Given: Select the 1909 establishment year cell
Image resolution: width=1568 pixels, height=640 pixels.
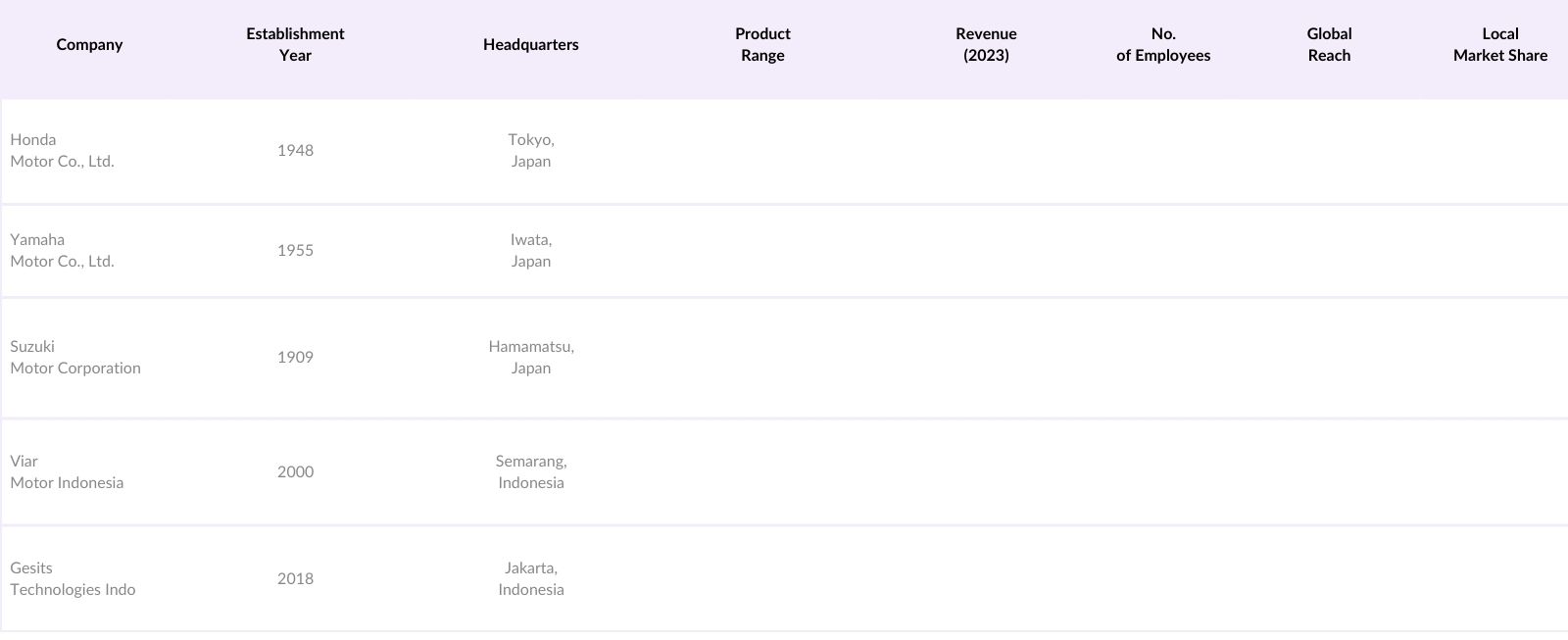Looking at the screenshot, I should (x=295, y=358).
